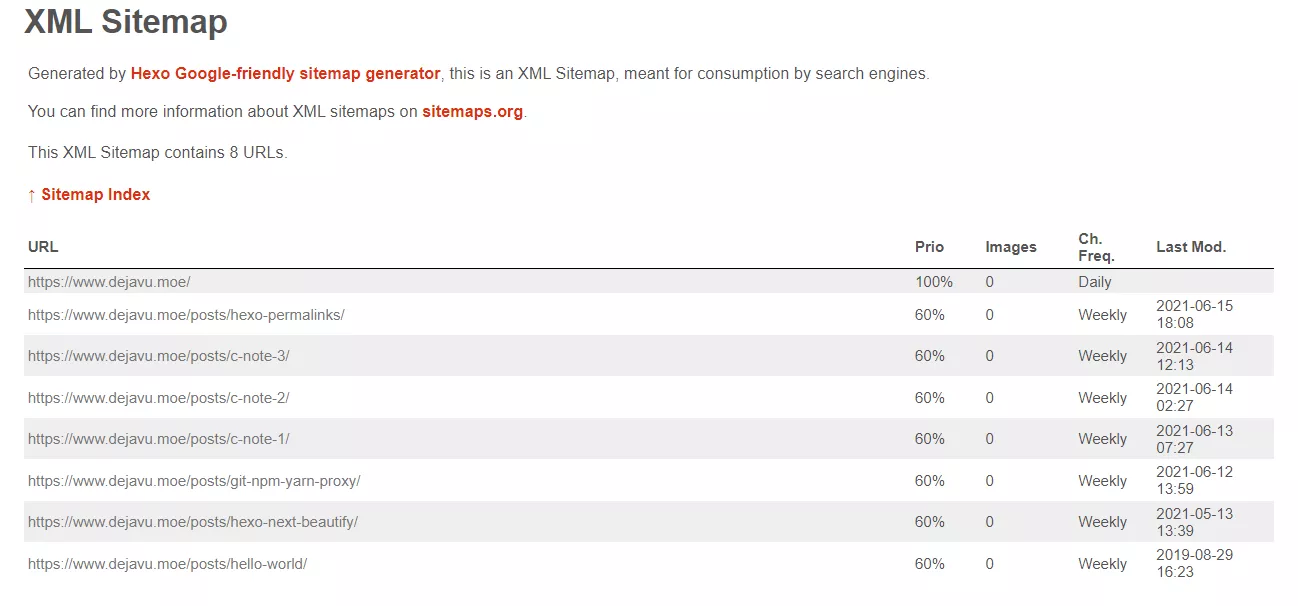Sort by the URL column header
The height and width of the screenshot is (606, 1298).
(x=43, y=247)
